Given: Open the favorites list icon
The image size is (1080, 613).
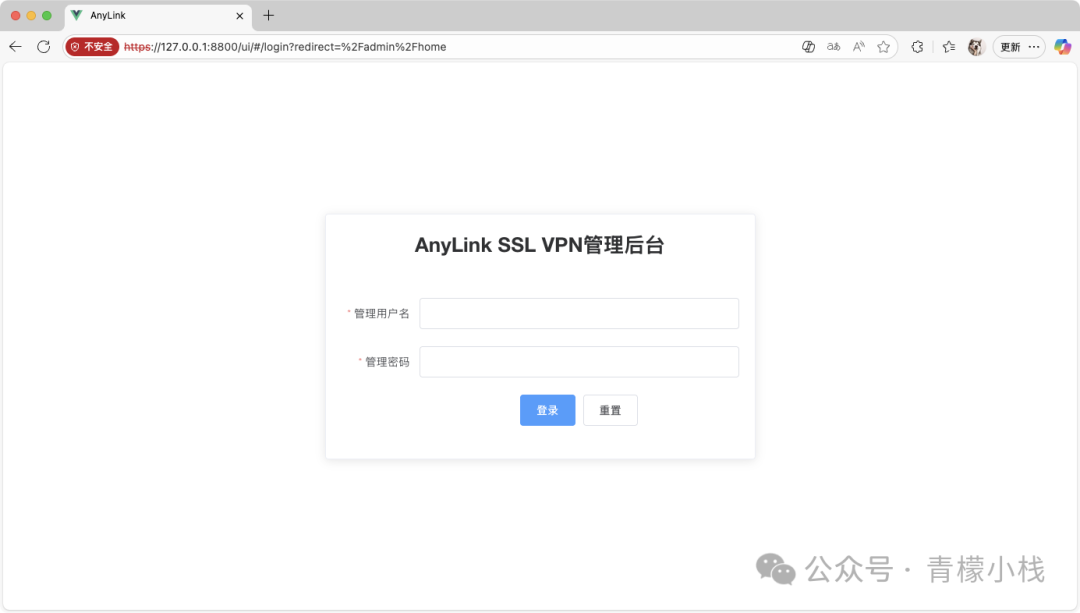Looking at the screenshot, I should pyautogui.click(x=948, y=47).
